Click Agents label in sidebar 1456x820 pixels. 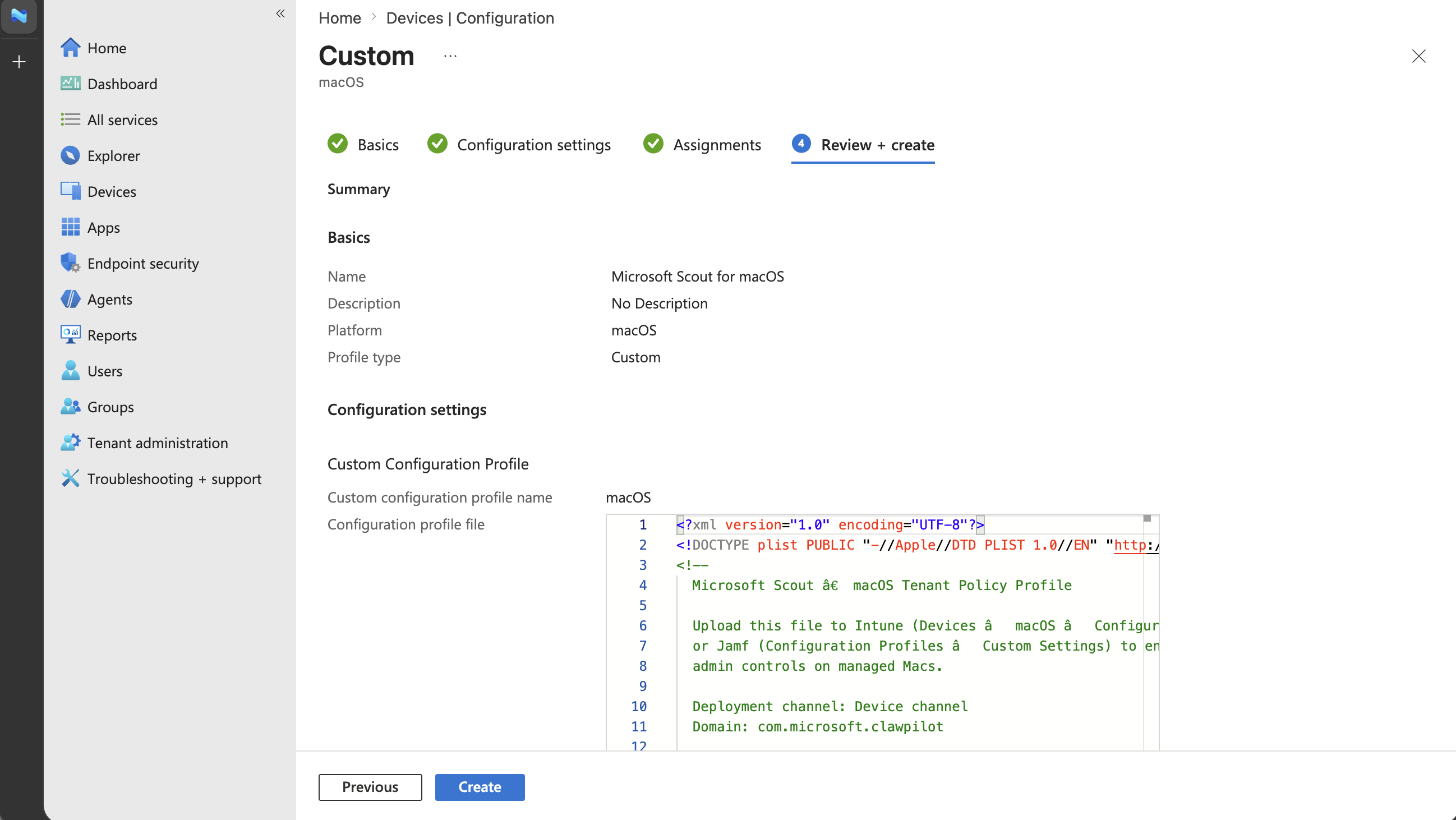point(110,299)
